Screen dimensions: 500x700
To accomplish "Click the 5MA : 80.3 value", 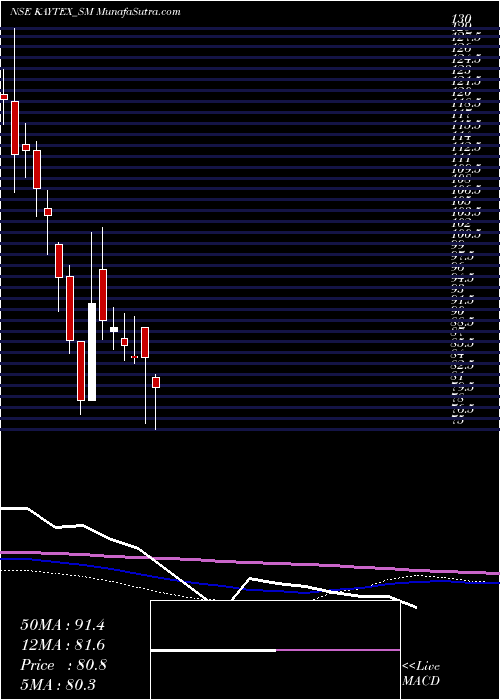I will [x=58, y=684].
